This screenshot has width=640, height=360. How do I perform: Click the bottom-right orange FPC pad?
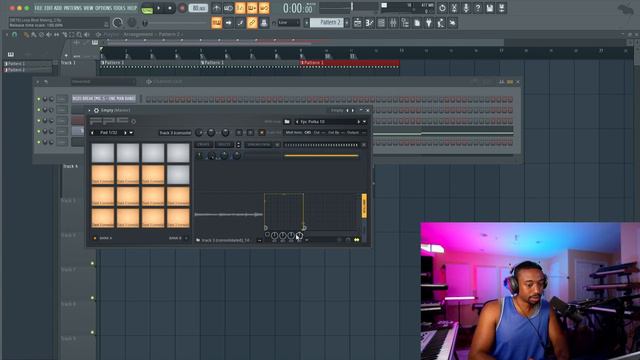click(x=178, y=218)
